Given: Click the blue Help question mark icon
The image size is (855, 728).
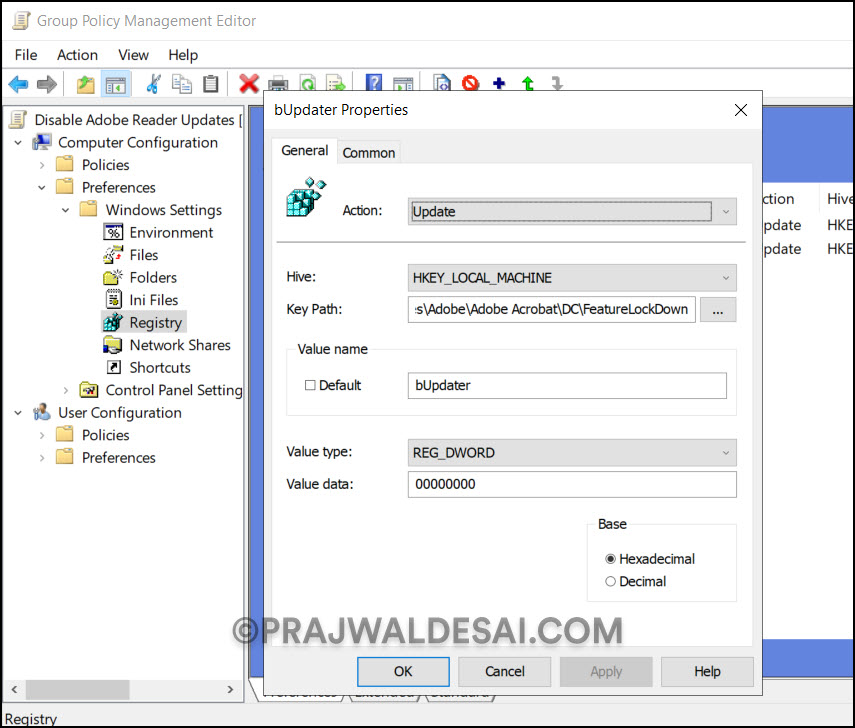Looking at the screenshot, I should [x=374, y=82].
